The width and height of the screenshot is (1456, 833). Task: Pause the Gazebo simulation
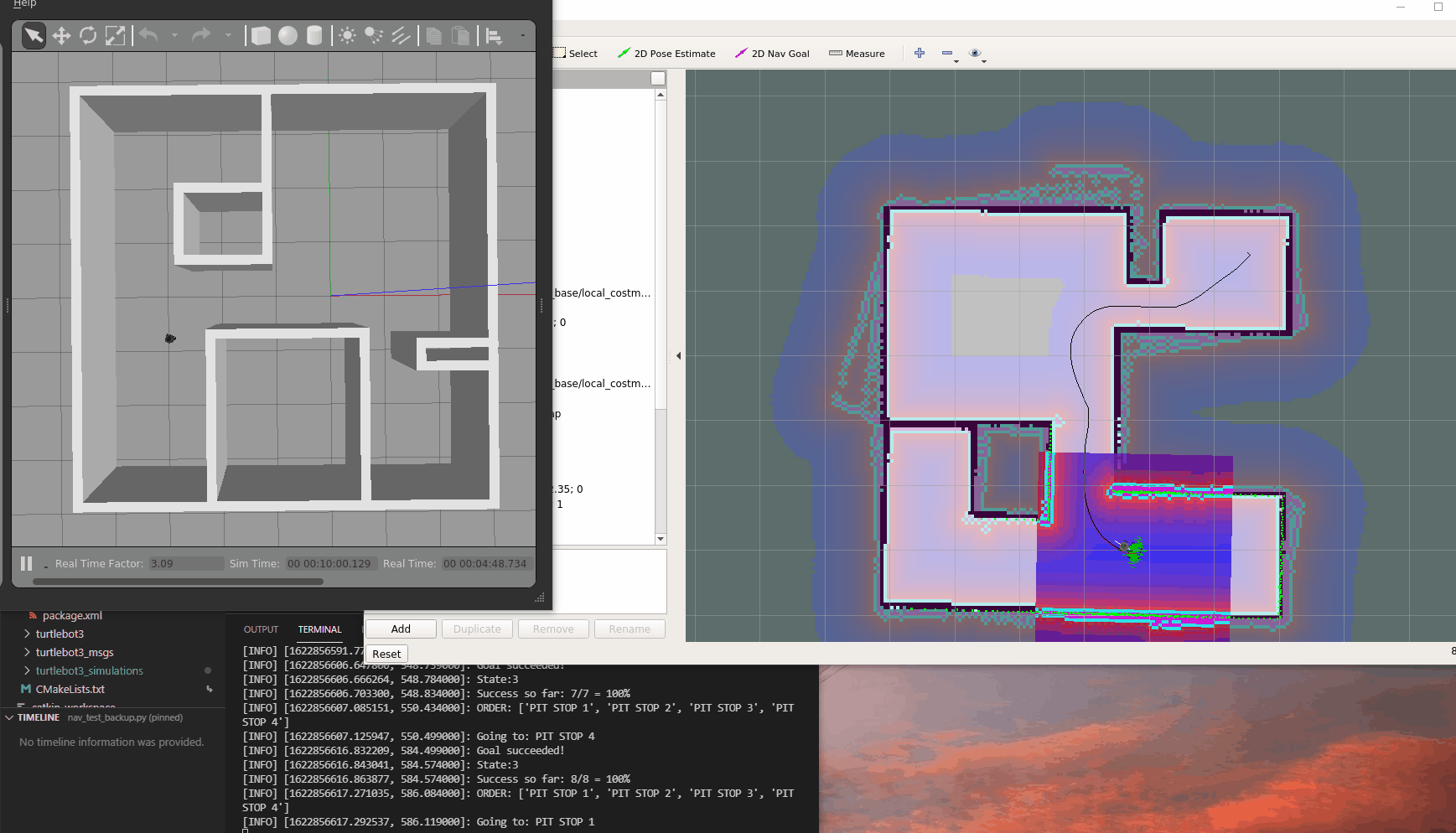click(x=26, y=564)
